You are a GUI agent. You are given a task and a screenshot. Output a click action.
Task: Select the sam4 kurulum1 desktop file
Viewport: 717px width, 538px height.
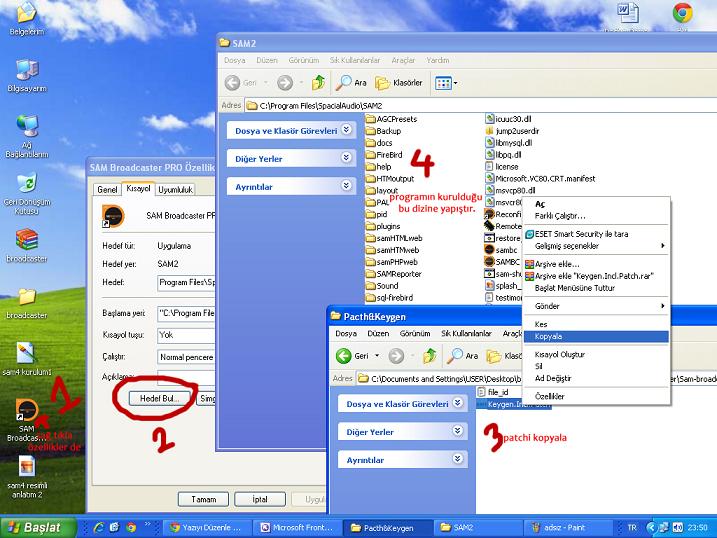pos(27,359)
